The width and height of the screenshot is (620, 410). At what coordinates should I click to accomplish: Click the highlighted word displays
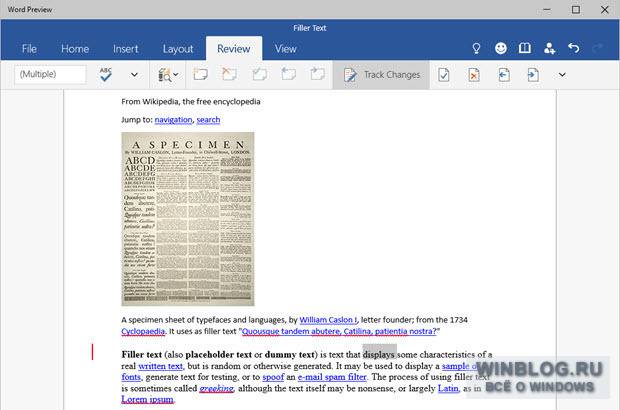379,354
